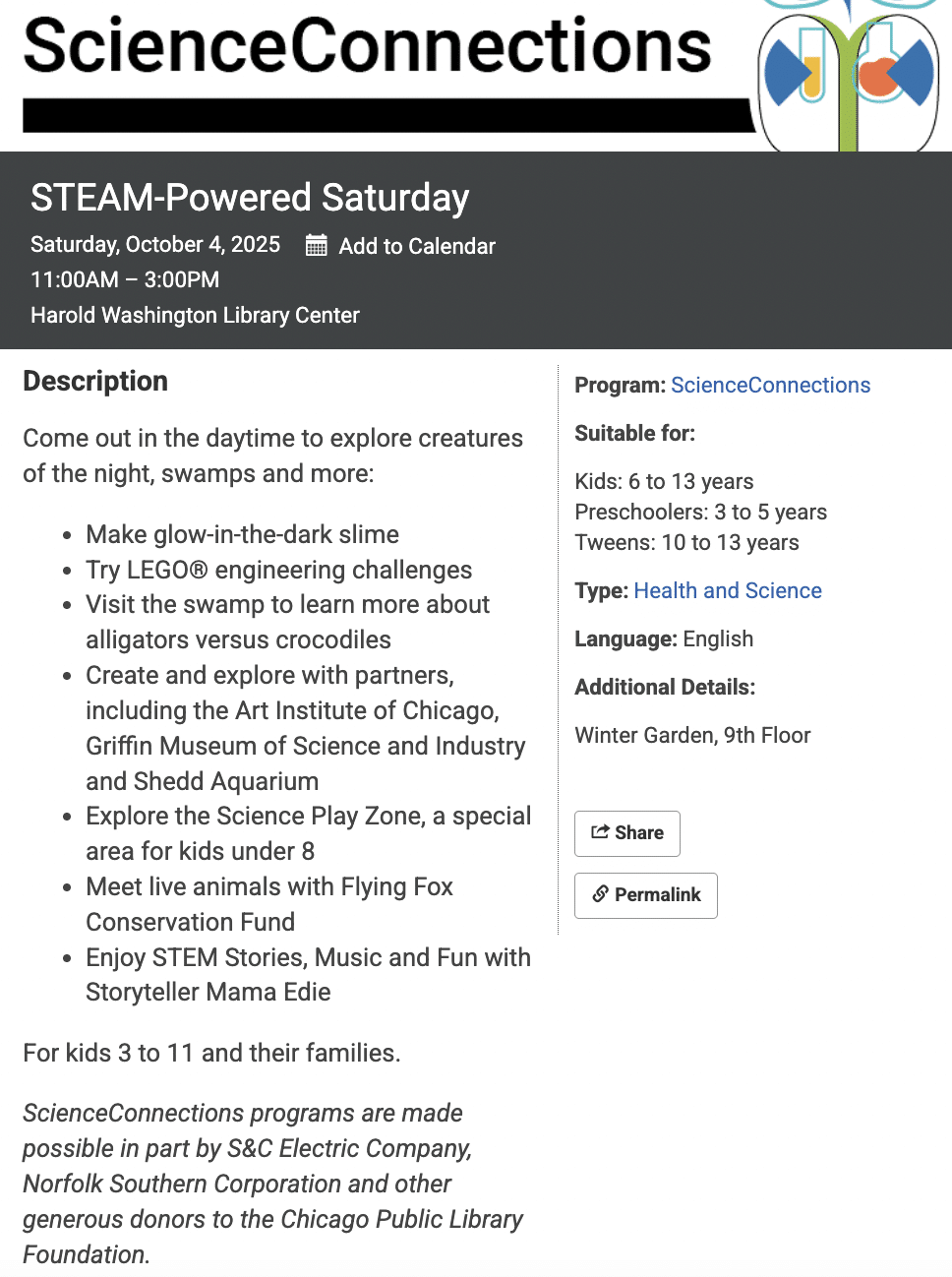Click the Suitable for label
The width and height of the screenshot is (952, 1277).
(634, 433)
